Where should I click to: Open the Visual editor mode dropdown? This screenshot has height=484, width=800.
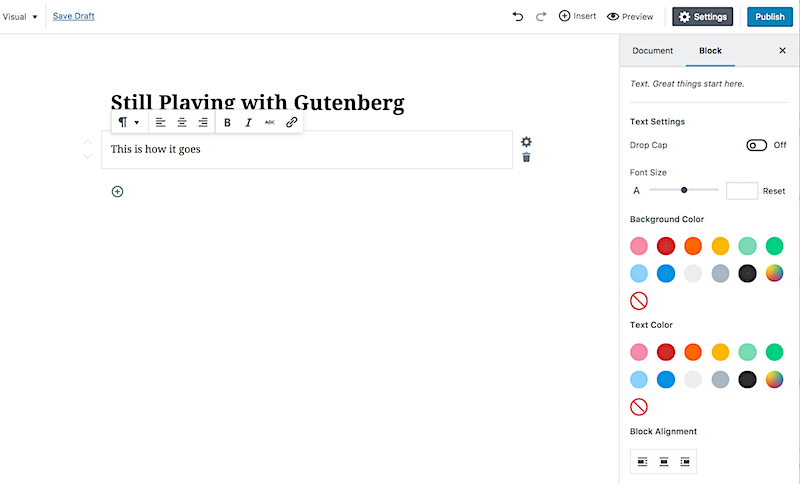20,17
